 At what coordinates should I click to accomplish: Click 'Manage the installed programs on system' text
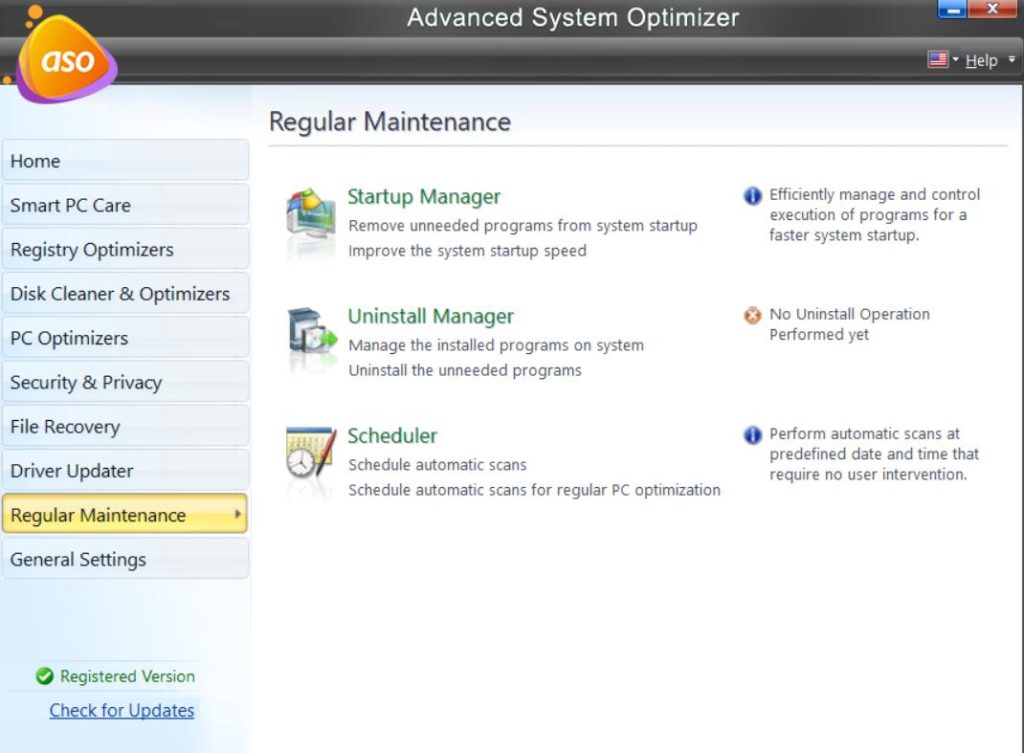click(496, 345)
